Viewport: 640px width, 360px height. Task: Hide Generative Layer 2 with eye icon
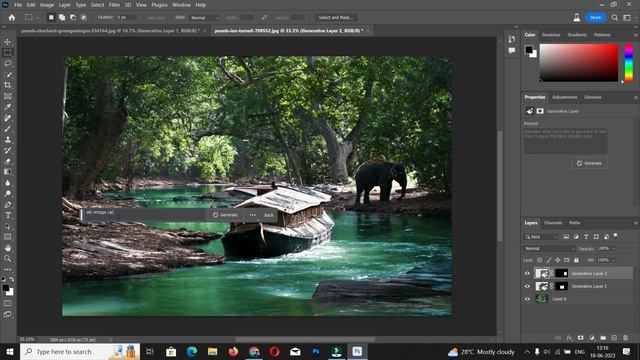pyautogui.click(x=527, y=273)
